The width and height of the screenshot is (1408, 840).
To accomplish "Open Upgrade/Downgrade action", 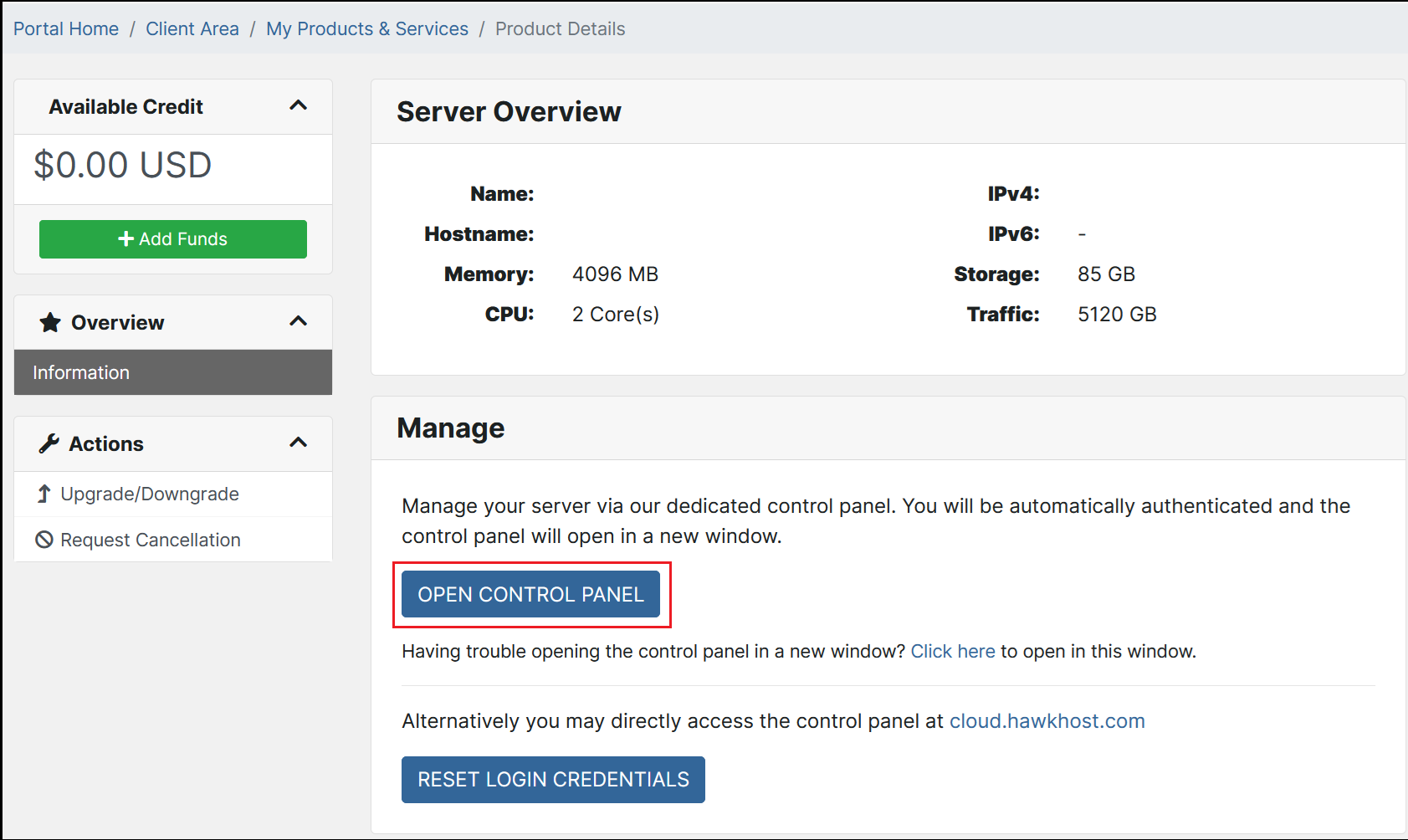I will 150,494.
